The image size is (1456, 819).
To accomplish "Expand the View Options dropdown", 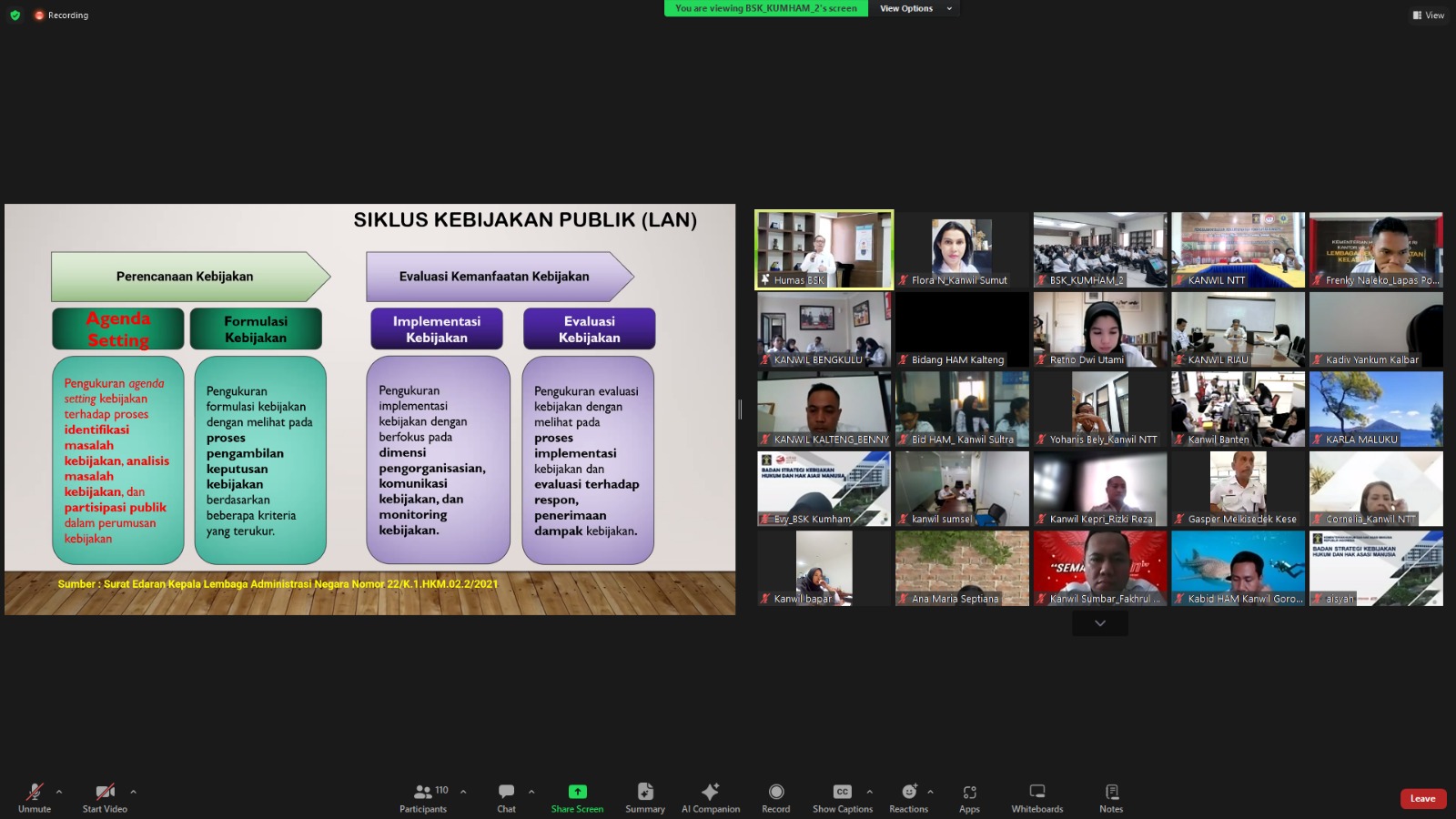I will pos(915,8).
